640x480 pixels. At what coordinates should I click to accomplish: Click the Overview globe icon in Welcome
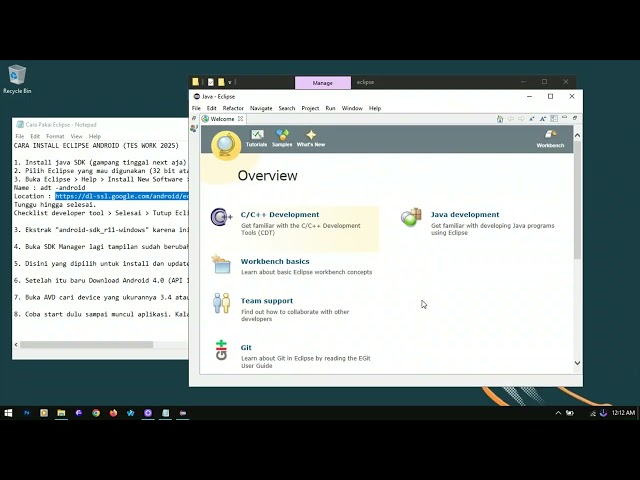click(x=226, y=145)
